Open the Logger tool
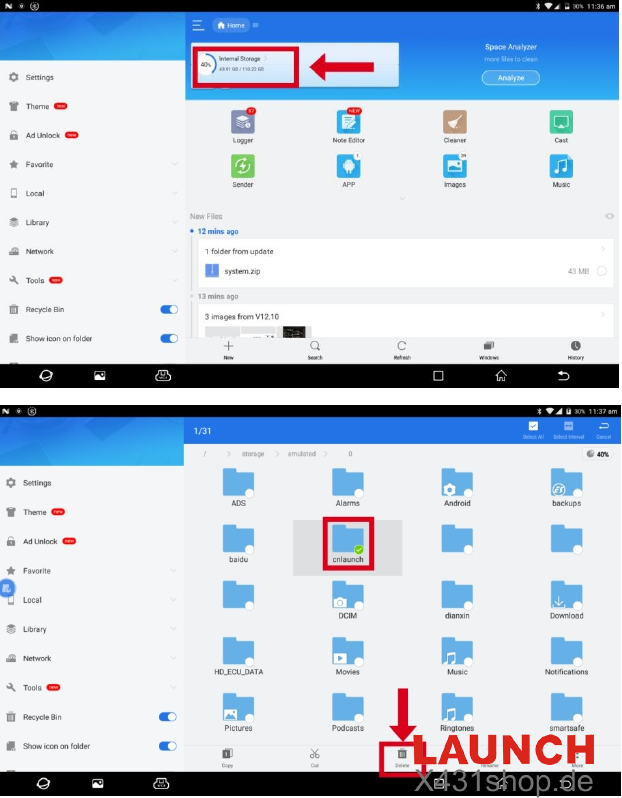The width and height of the screenshot is (622, 798). click(x=243, y=123)
